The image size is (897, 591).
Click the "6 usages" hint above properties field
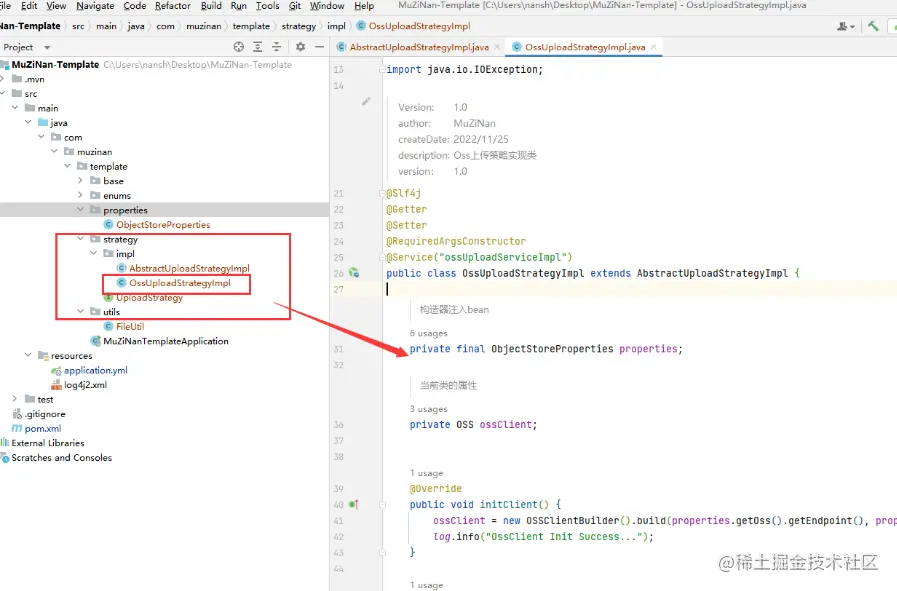428,333
